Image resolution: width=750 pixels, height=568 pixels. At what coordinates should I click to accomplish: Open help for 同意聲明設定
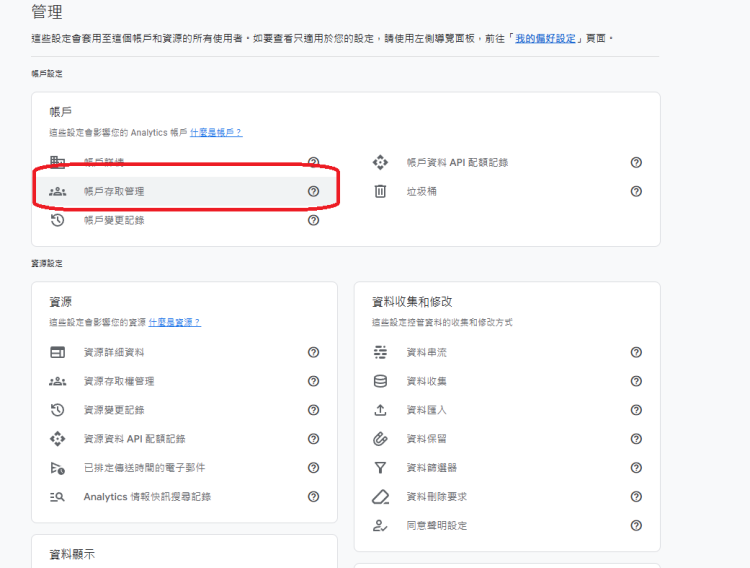pyautogui.click(x=636, y=525)
